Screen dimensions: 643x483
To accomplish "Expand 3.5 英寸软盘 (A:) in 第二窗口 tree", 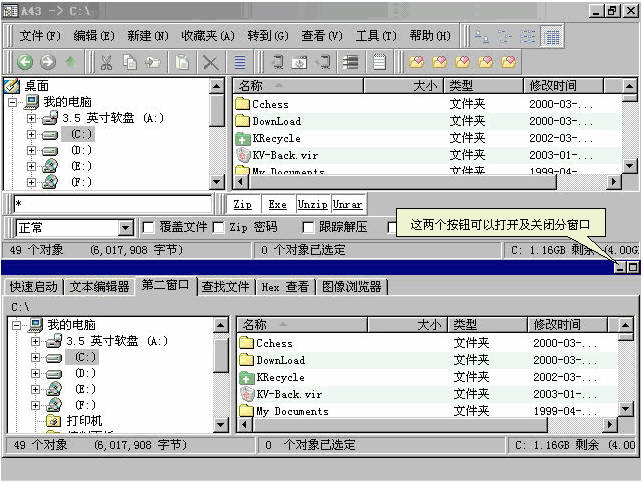I will [x=35, y=341].
